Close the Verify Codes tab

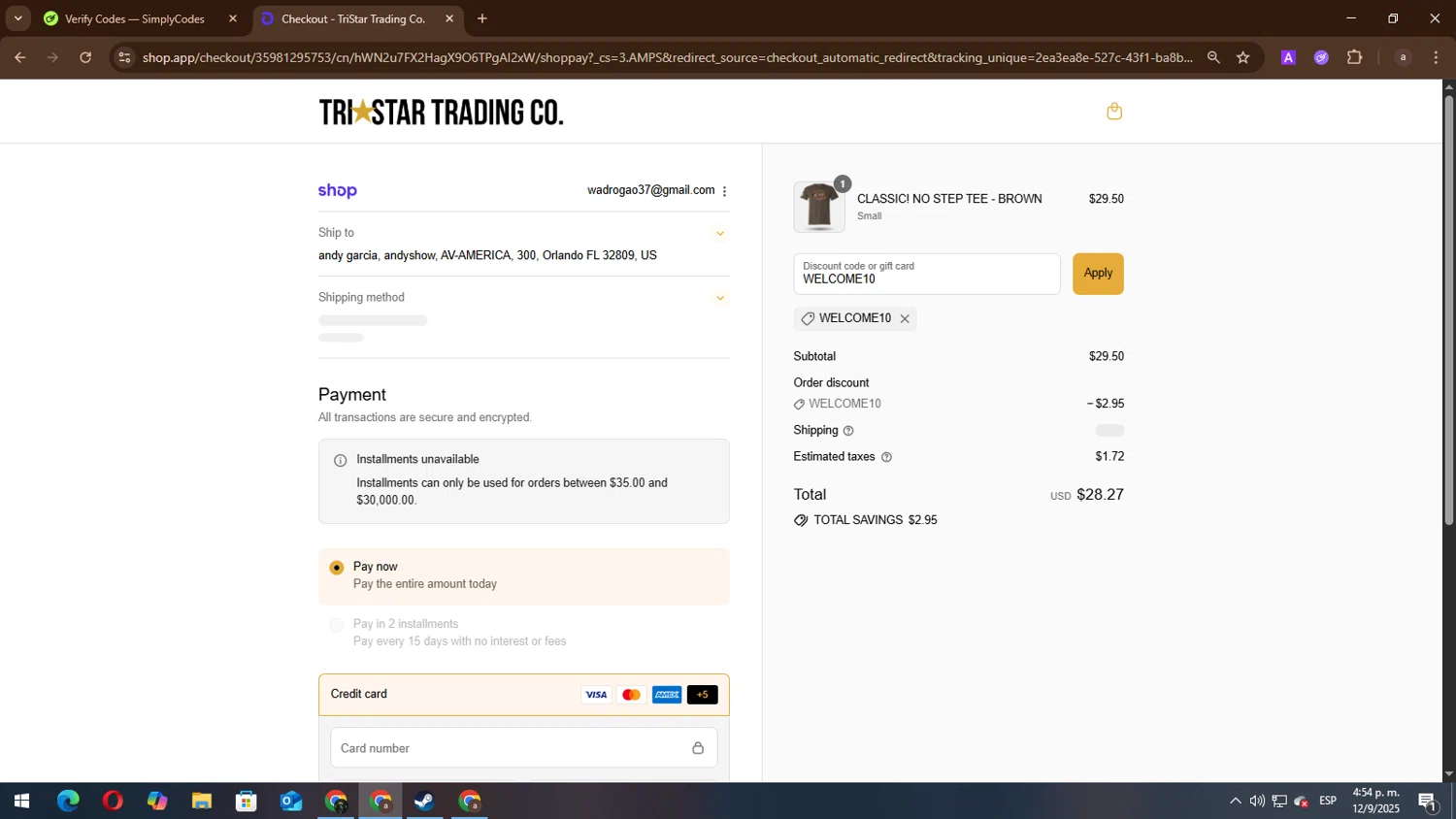[233, 18]
